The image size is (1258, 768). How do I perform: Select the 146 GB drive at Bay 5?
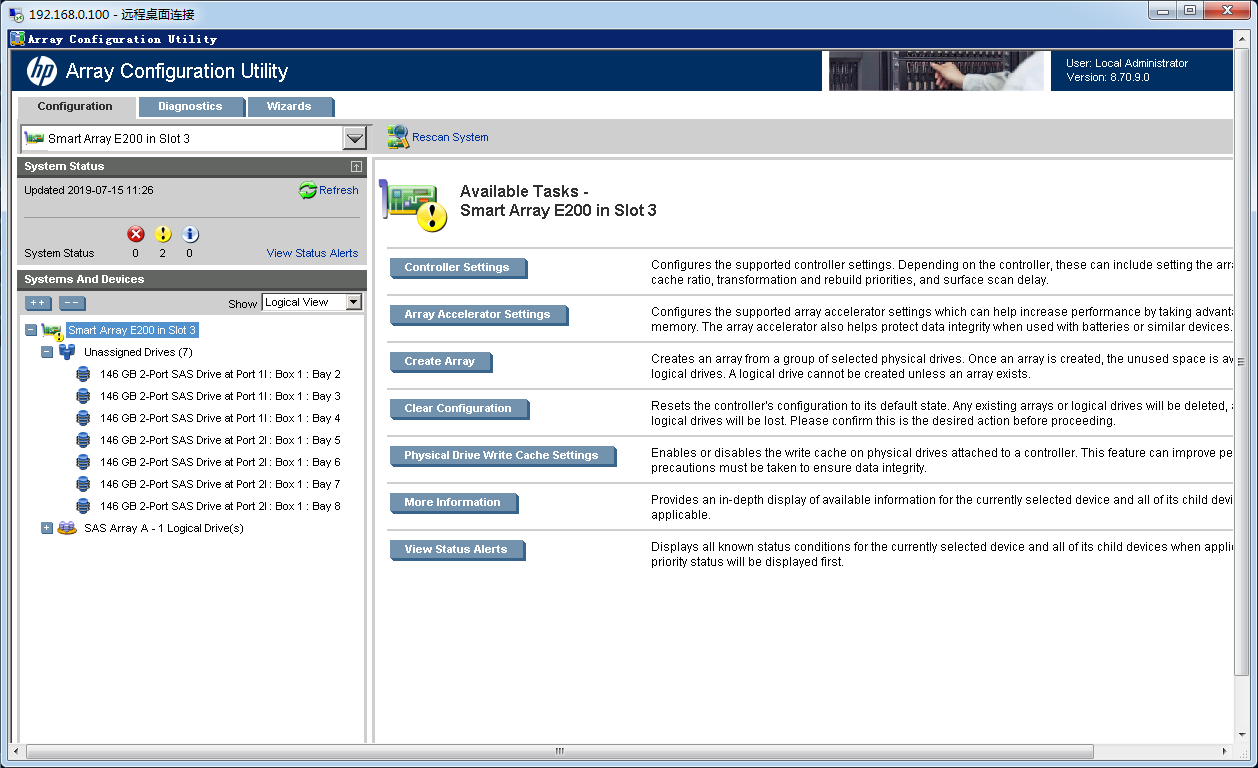pos(220,440)
